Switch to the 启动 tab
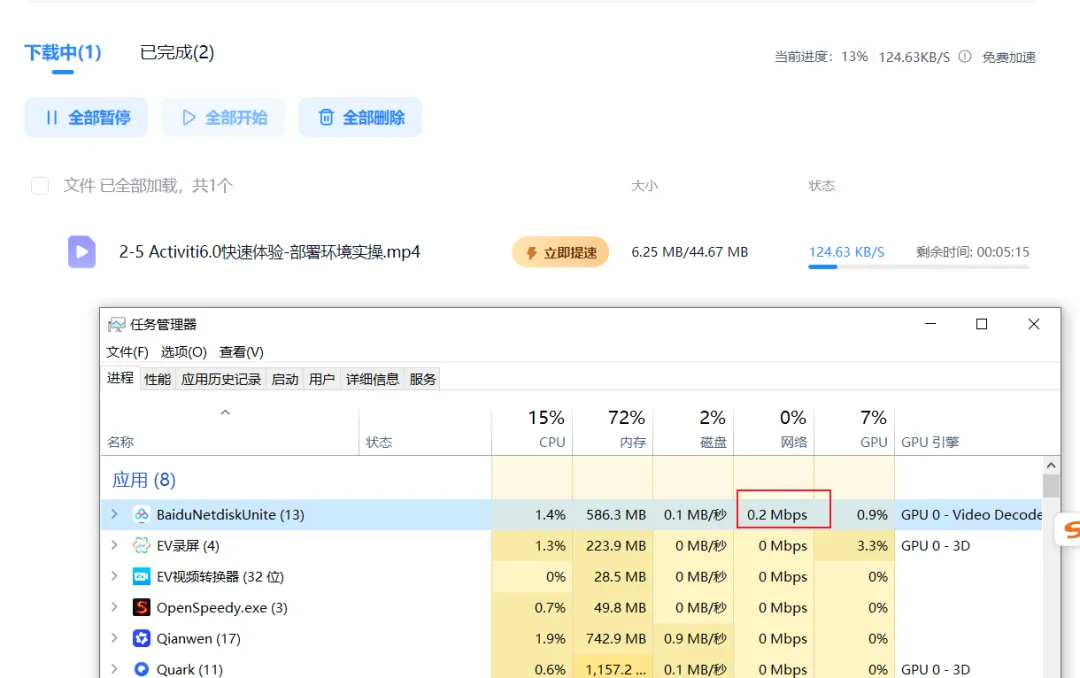1080x678 pixels. coord(285,379)
